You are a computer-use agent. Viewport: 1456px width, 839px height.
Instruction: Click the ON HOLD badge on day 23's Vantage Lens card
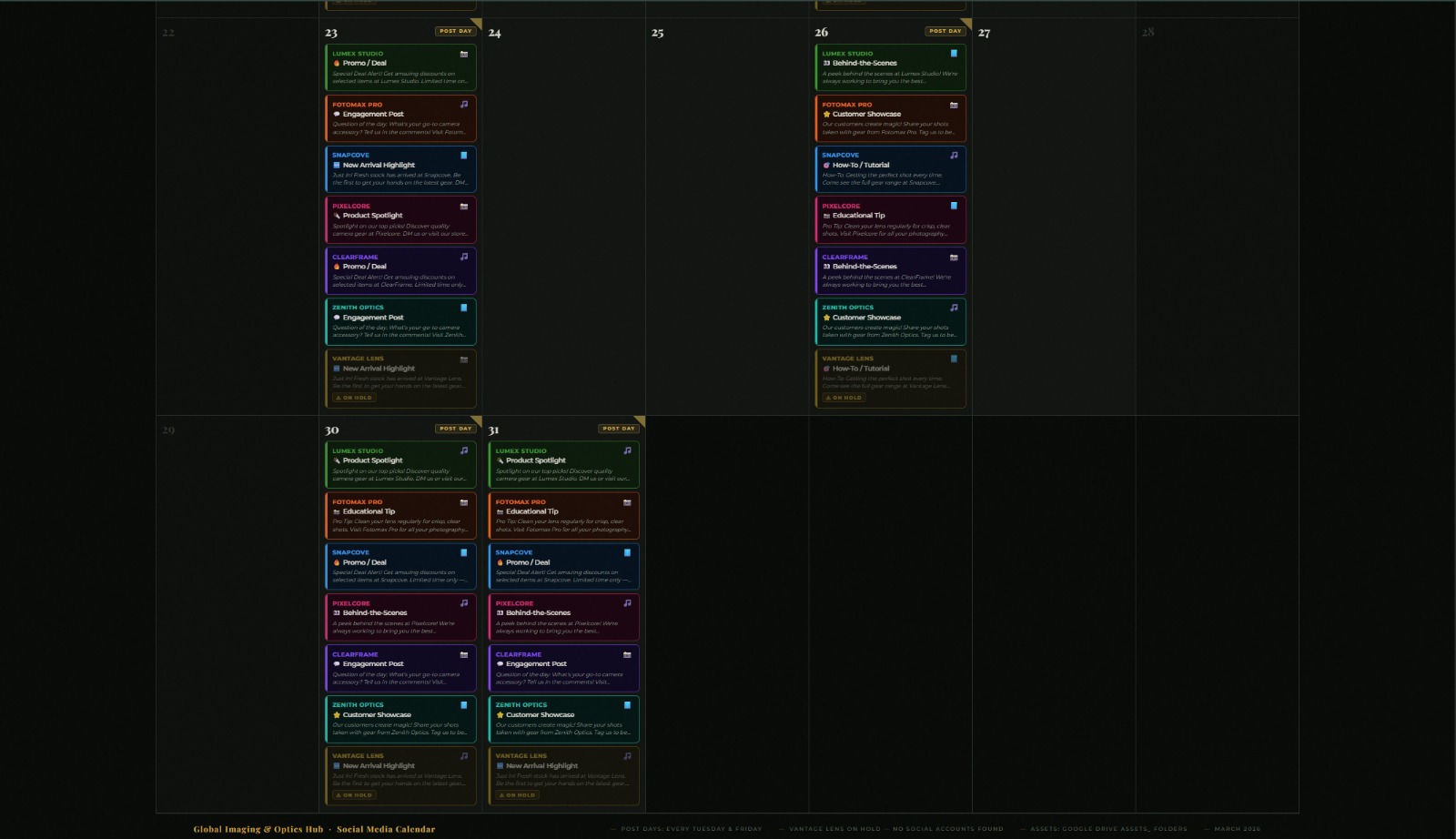pos(354,398)
